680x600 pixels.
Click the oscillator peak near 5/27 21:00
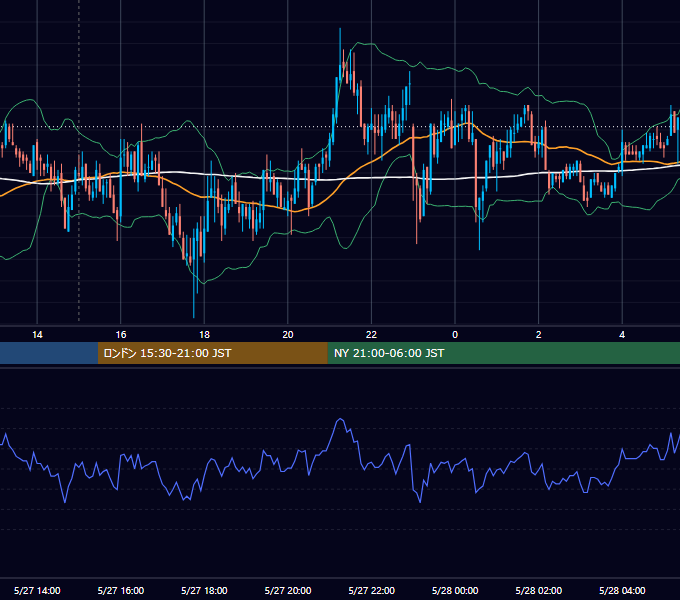[340, 419]
